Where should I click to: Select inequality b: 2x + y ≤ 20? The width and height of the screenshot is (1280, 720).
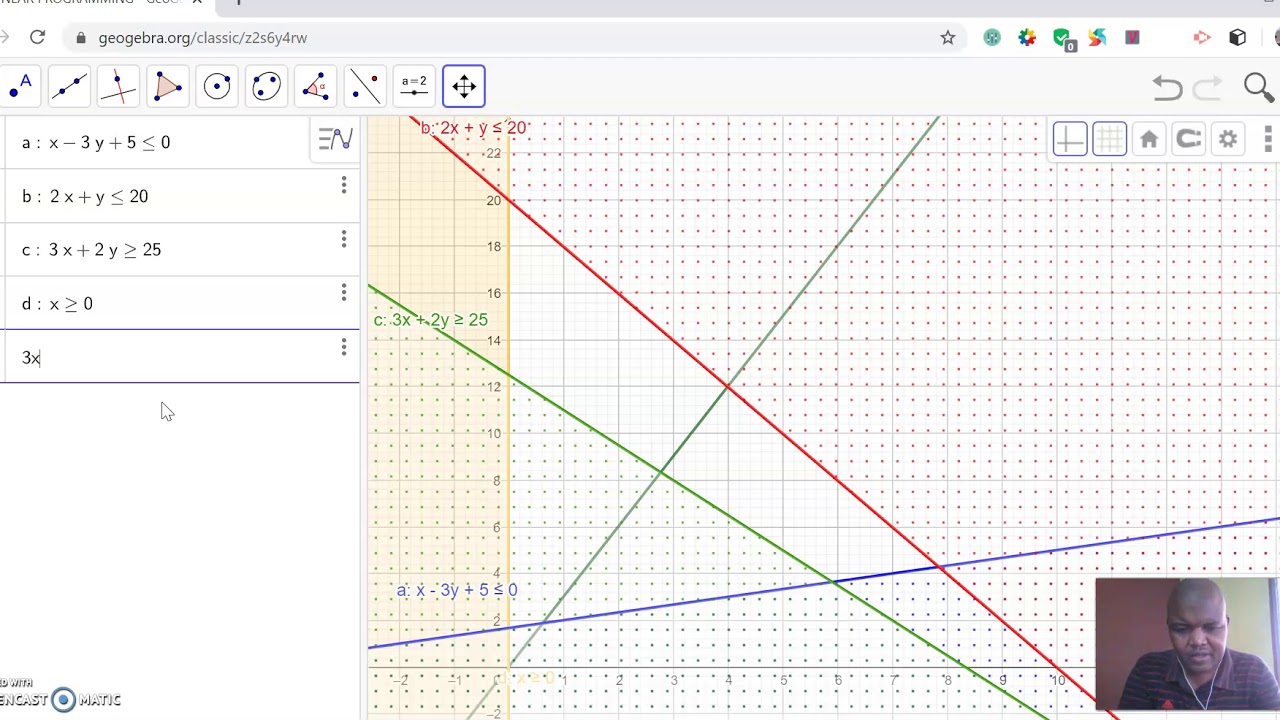(x=85, y=197)
